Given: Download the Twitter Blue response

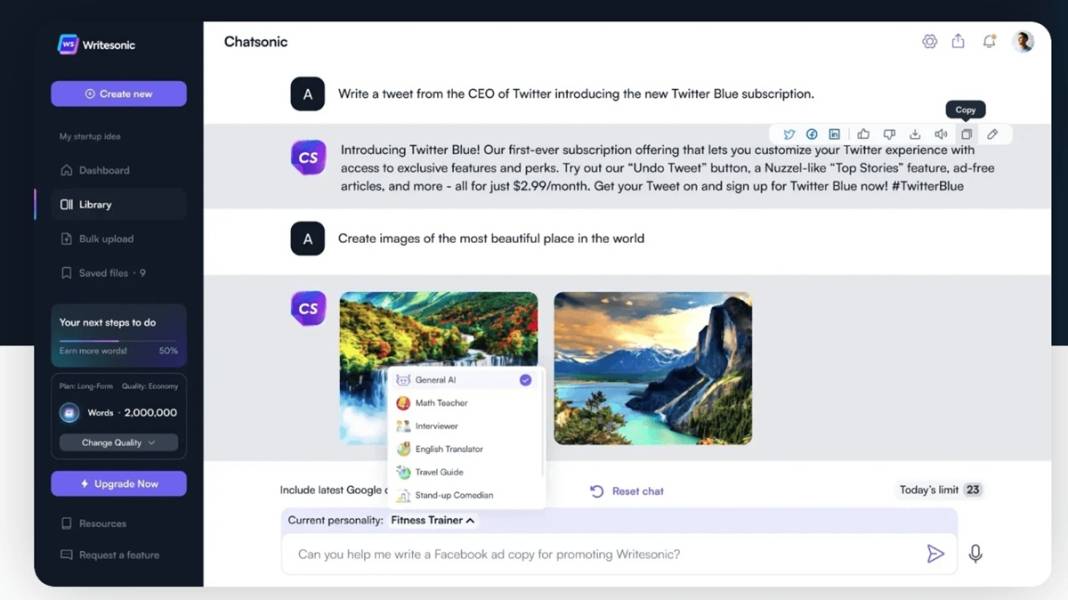Looking at the screenshot, I should pyautogui.click(x=915, y=134).
